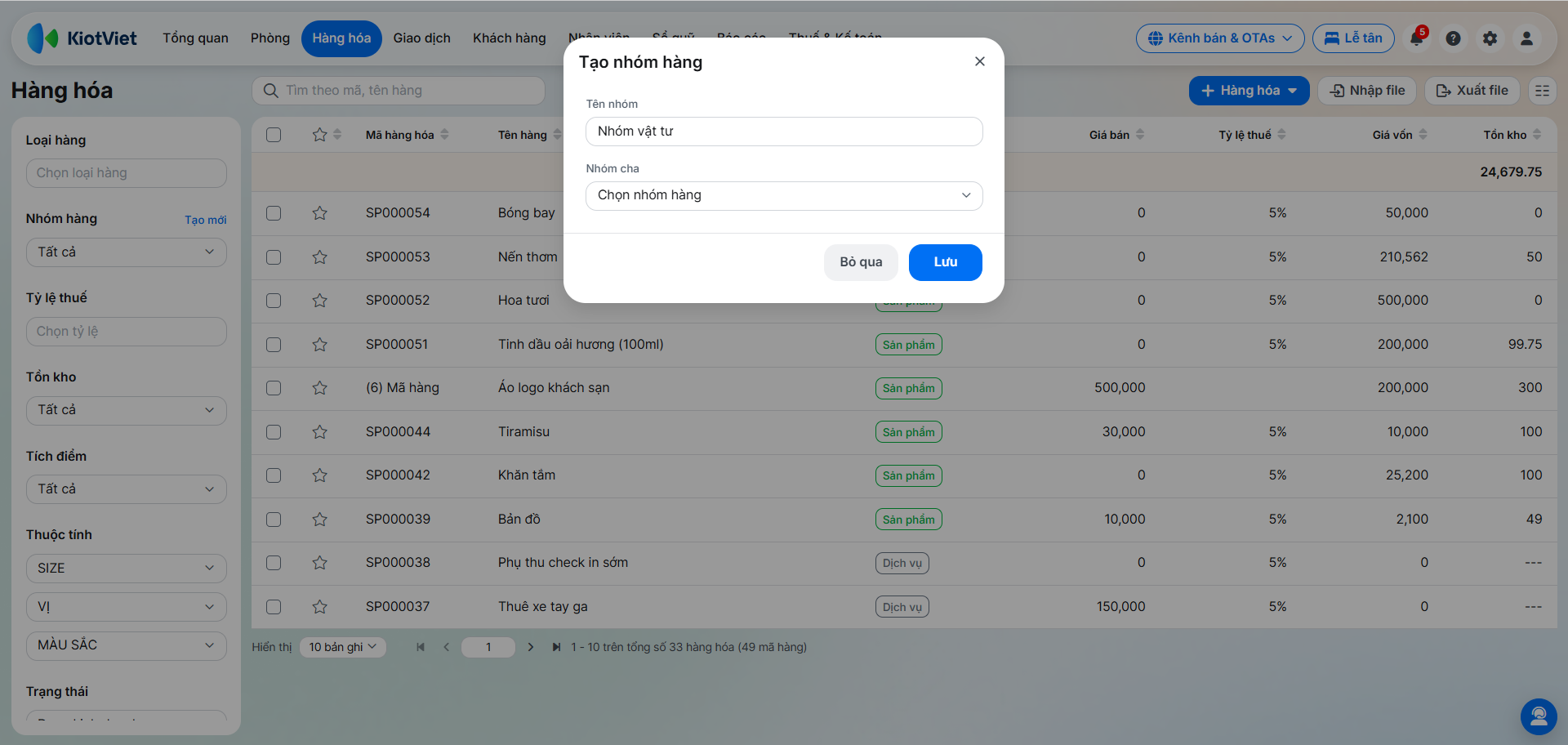This screenshot has height=745, width=1568.
Task: Click the Bỏ qua button
Action: (x=861, y=262)
